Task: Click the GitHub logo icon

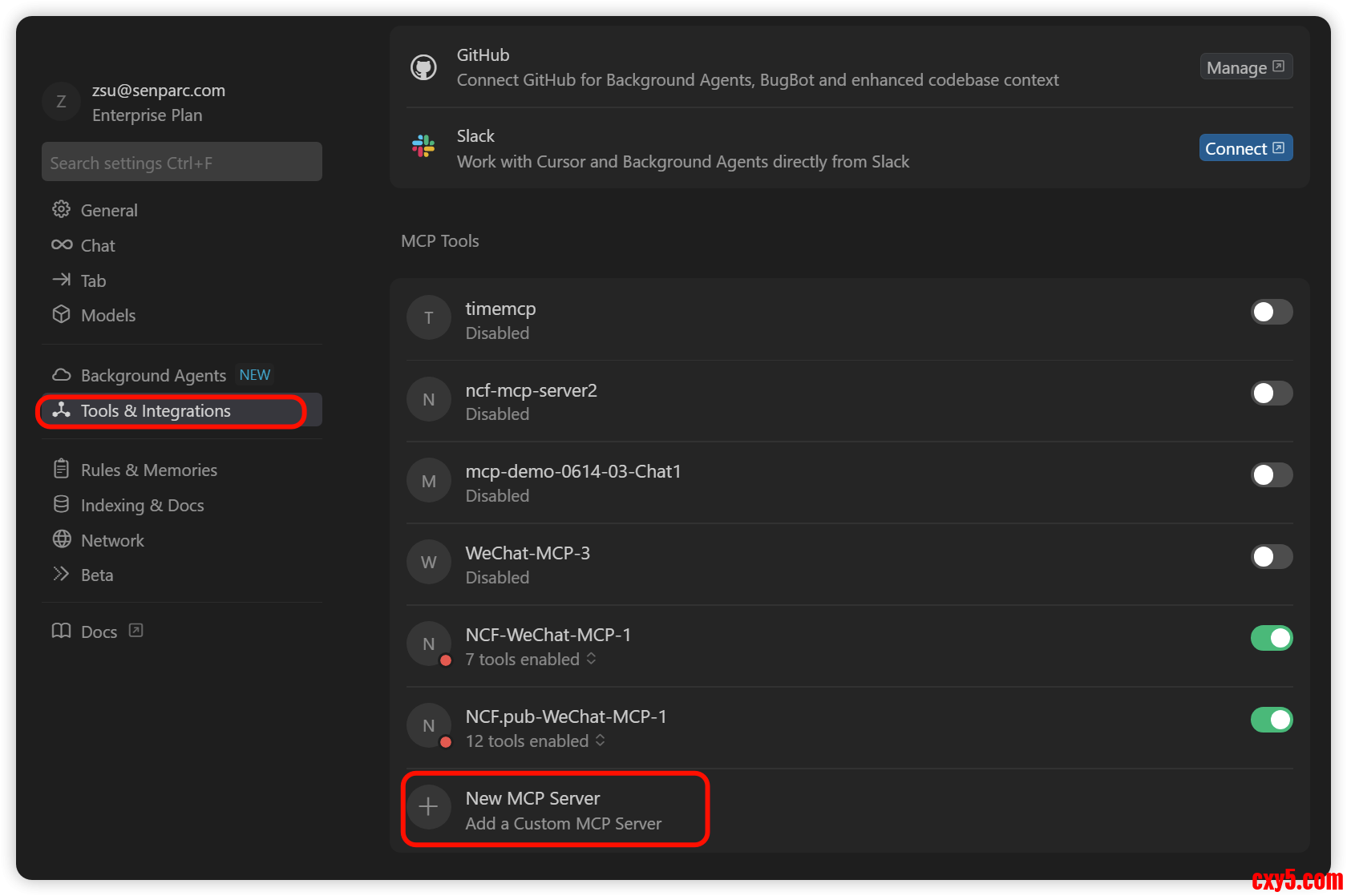Action: (423, 67)
